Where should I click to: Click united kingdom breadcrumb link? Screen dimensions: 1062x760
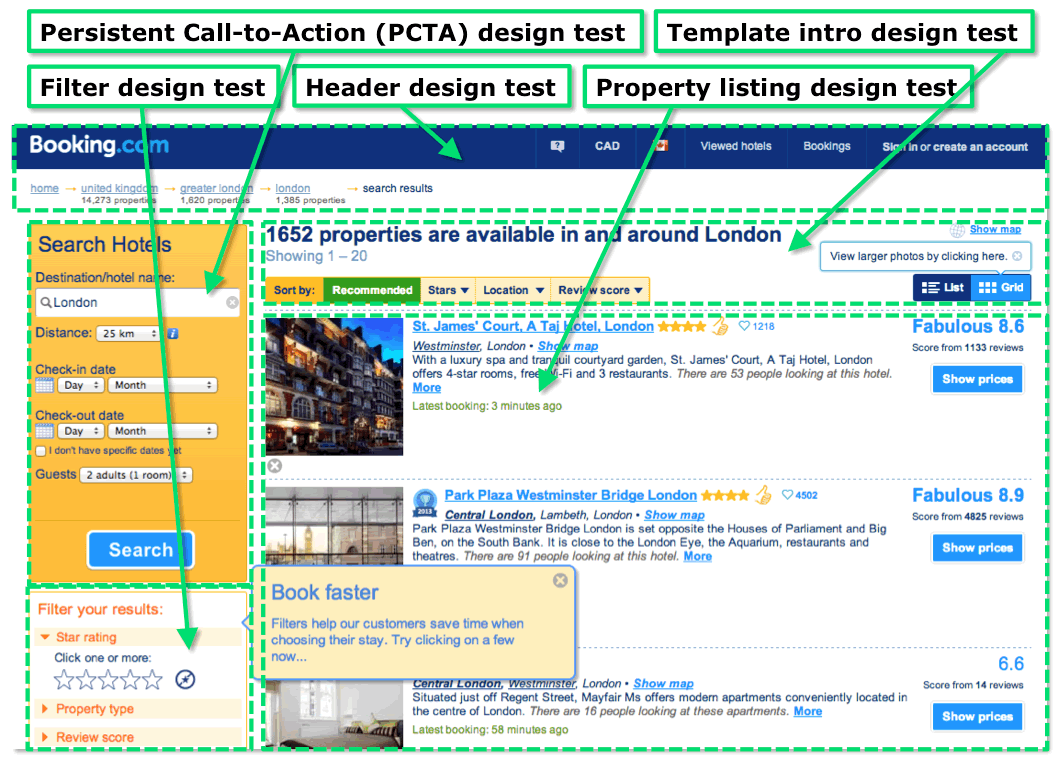pos(119,188)
